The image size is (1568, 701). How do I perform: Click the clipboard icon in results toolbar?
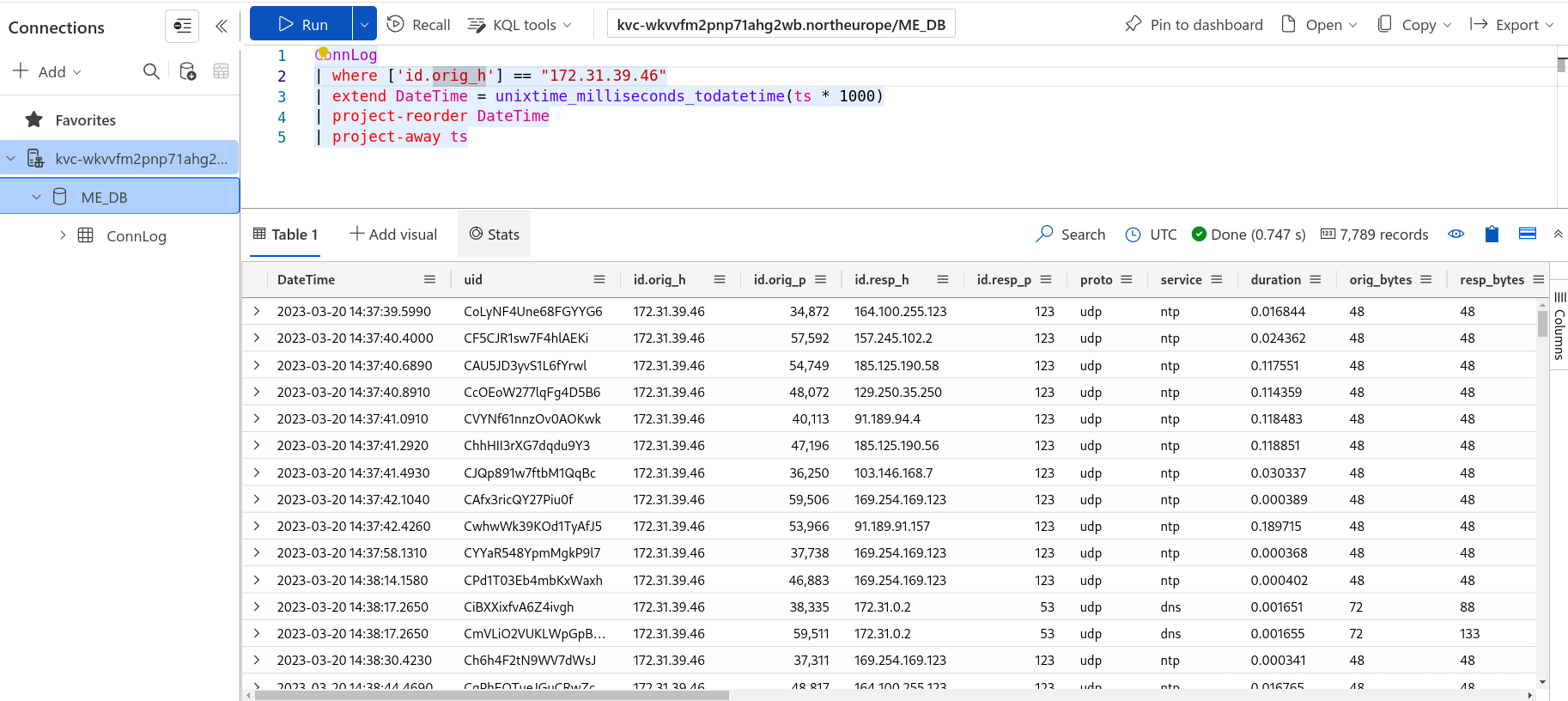pyautogui.click(x=1492, y=234)
